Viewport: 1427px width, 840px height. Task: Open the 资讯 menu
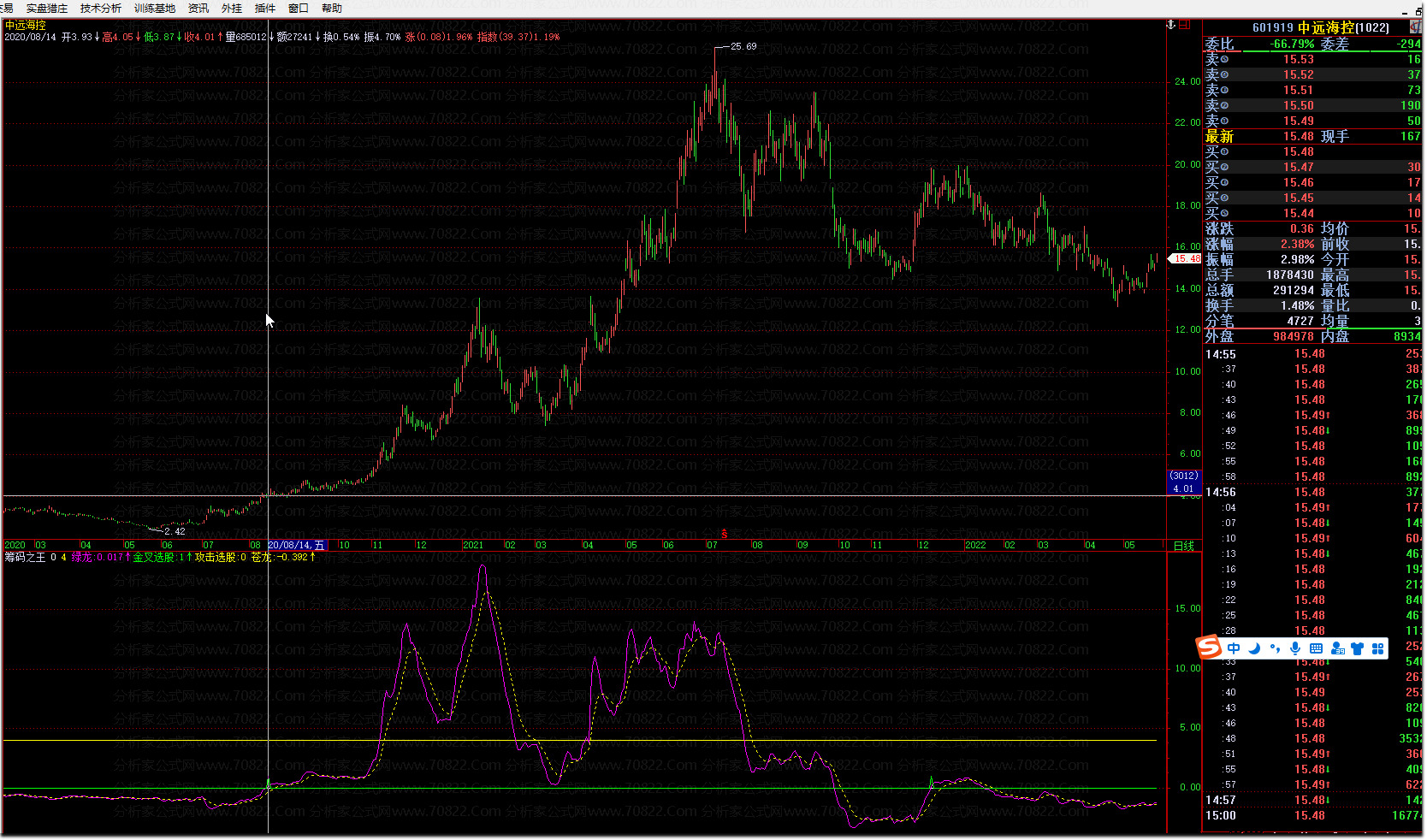pyautogui.click(x=198, y=9)
